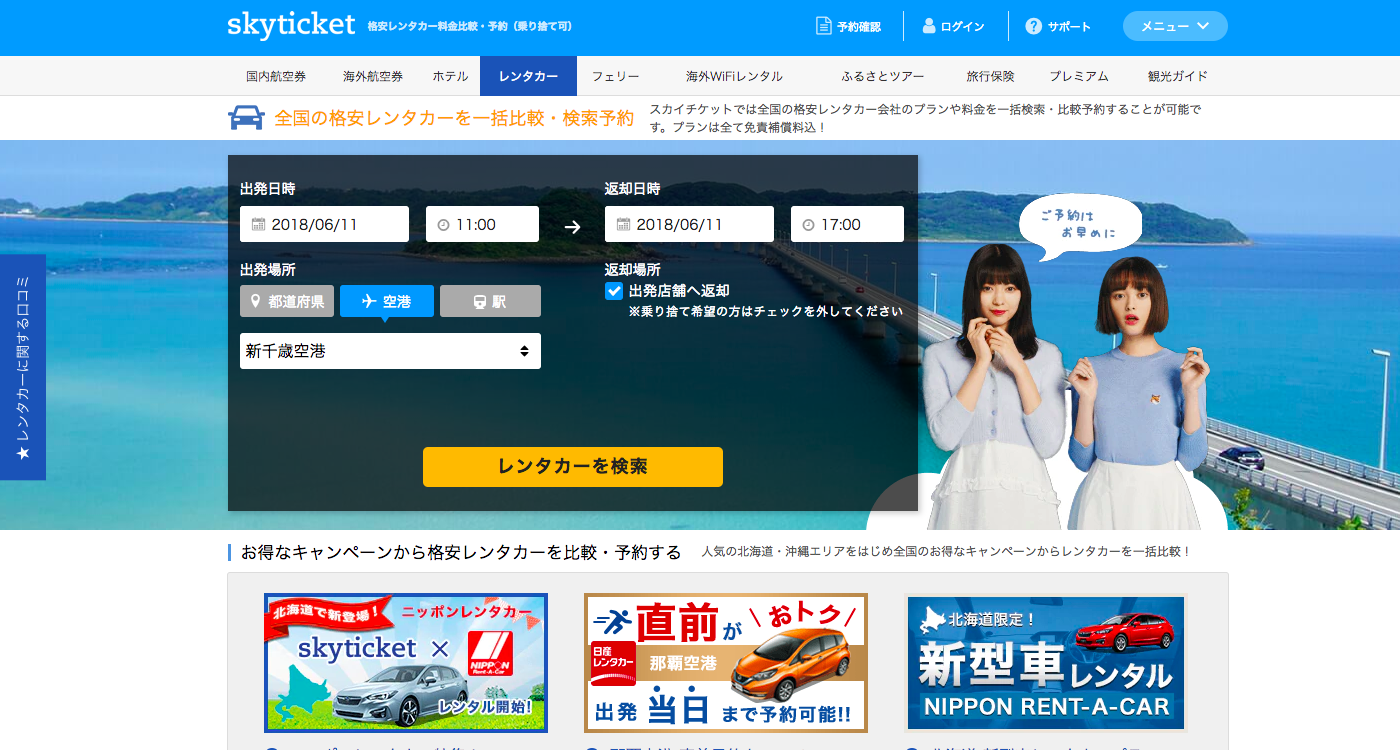Open the ふるさとツアー tab
1400x750 pixels.
click(883, 76)
